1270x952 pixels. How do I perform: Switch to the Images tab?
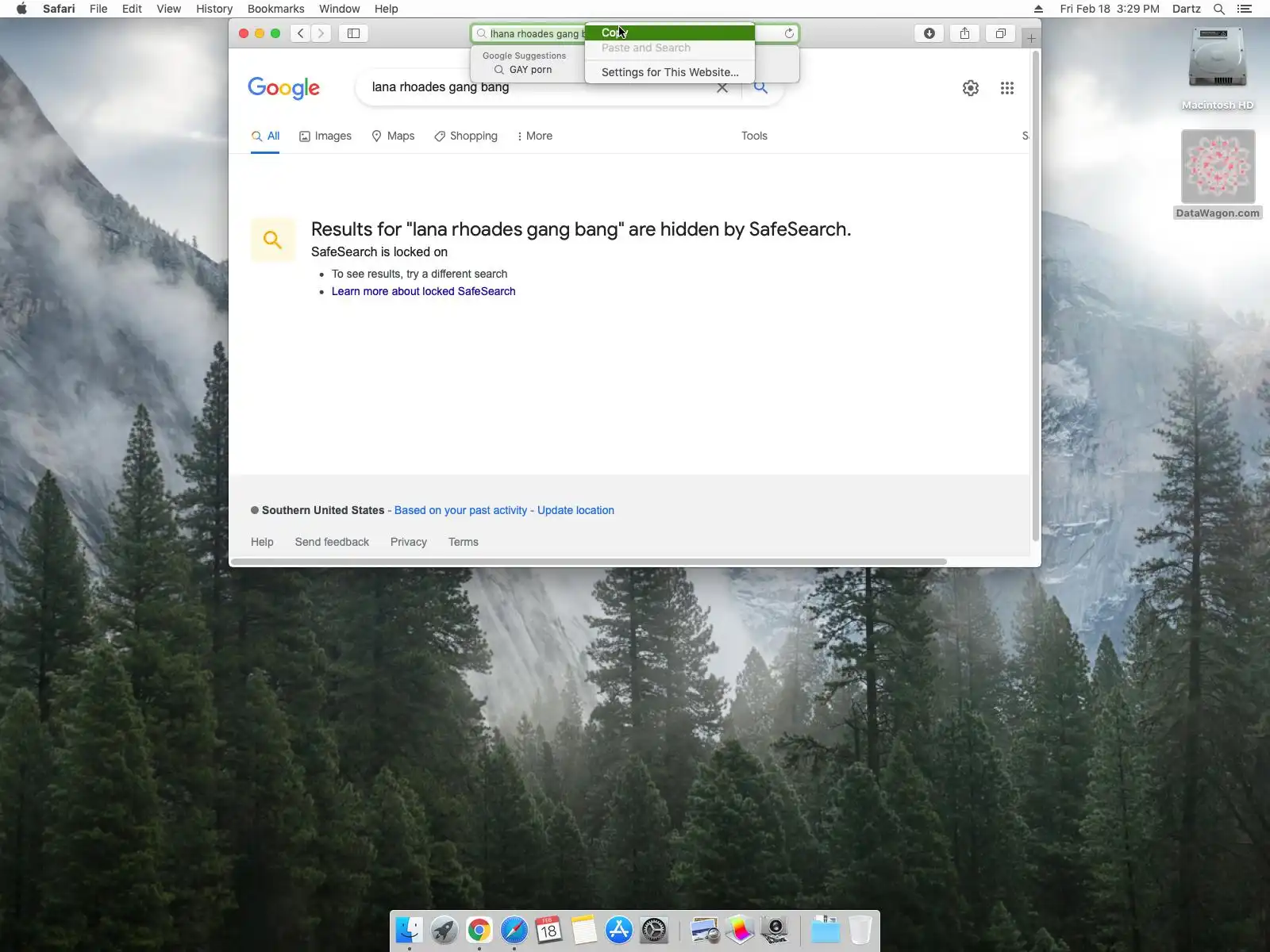pyautogui.click(x=325, y=136)
